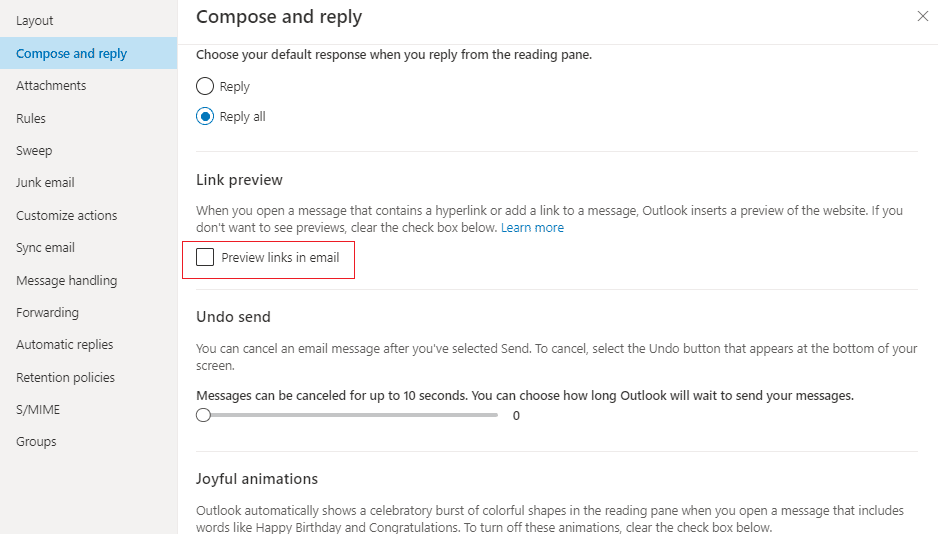The width and height of the screenshot is (938, 534).
Task: Enable the Preview links in email checkbox
Action: pyautogui.click(x=205, y=258)
